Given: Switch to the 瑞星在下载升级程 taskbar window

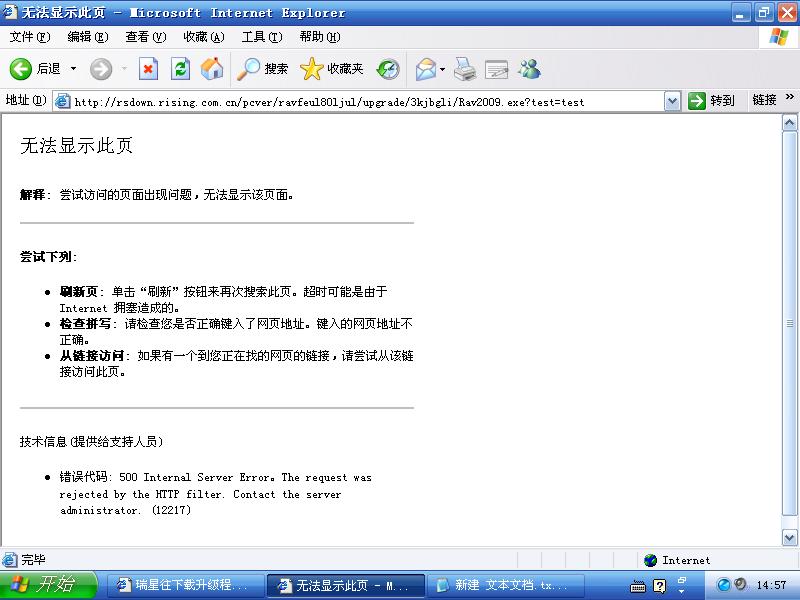Looking at the screenshot, I should pos(185,585).
